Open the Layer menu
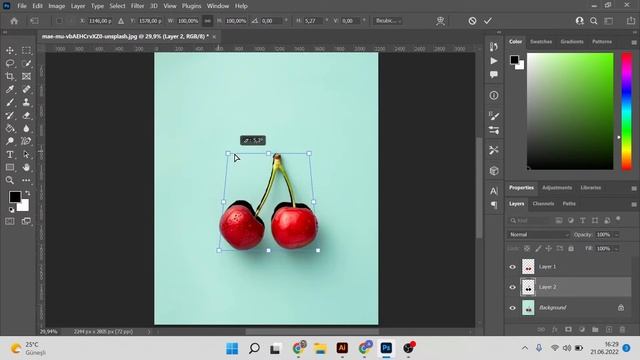This screenshot has height=360, width=640. click(78, 6)
